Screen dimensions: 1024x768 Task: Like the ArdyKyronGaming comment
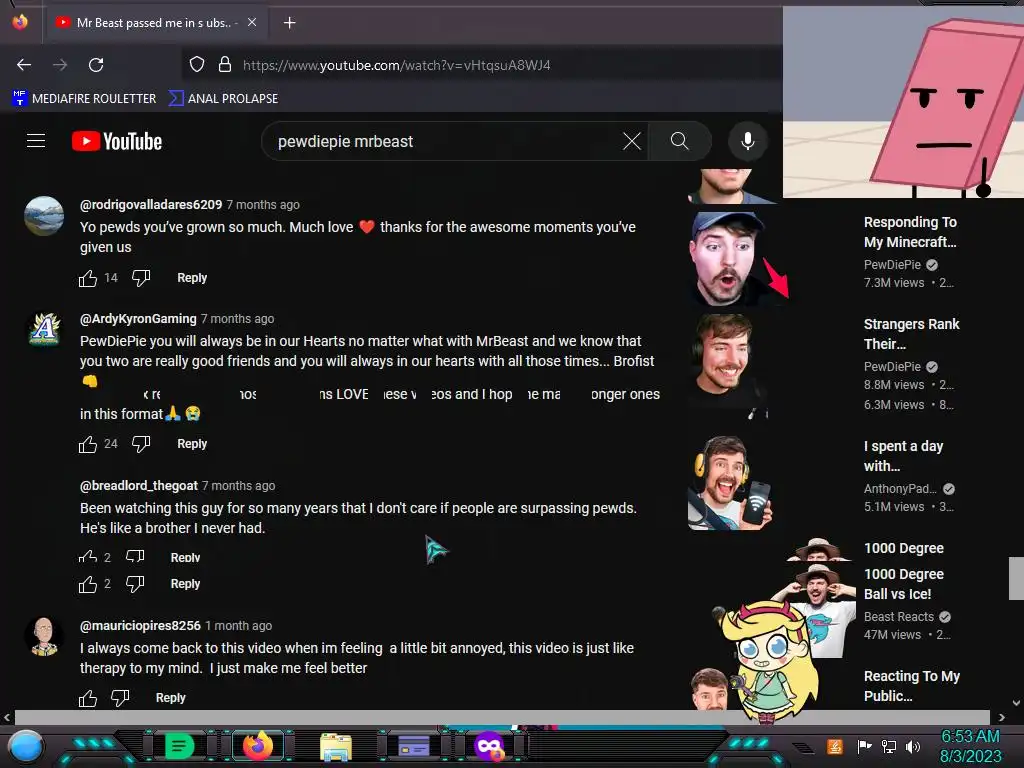[88, 444]
